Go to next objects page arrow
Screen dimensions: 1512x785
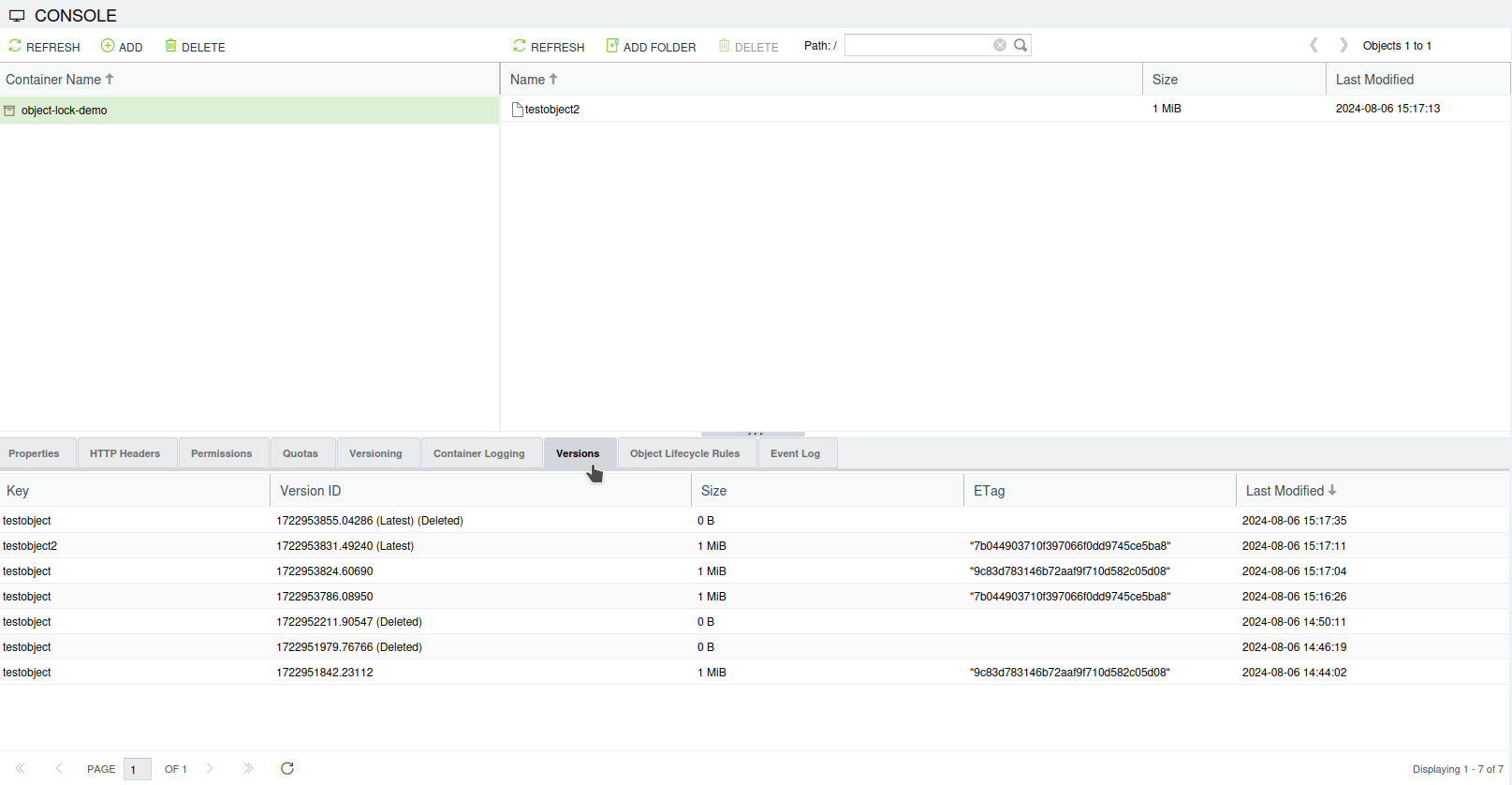tap(1343, 45)
